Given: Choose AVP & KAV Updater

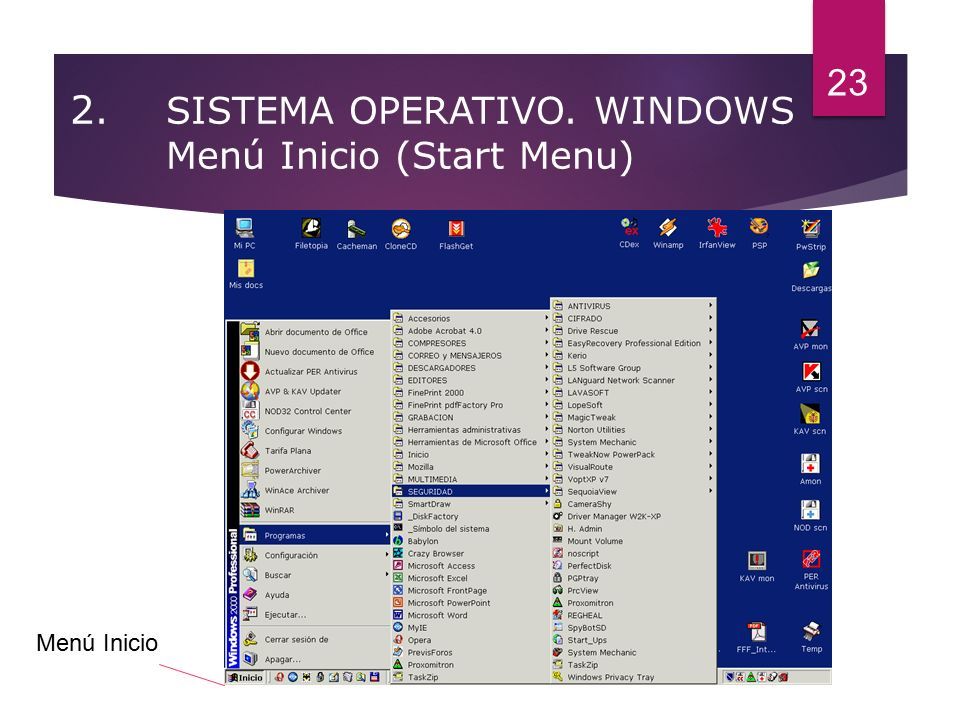Looking at the screenshot, I should [313, 391].
